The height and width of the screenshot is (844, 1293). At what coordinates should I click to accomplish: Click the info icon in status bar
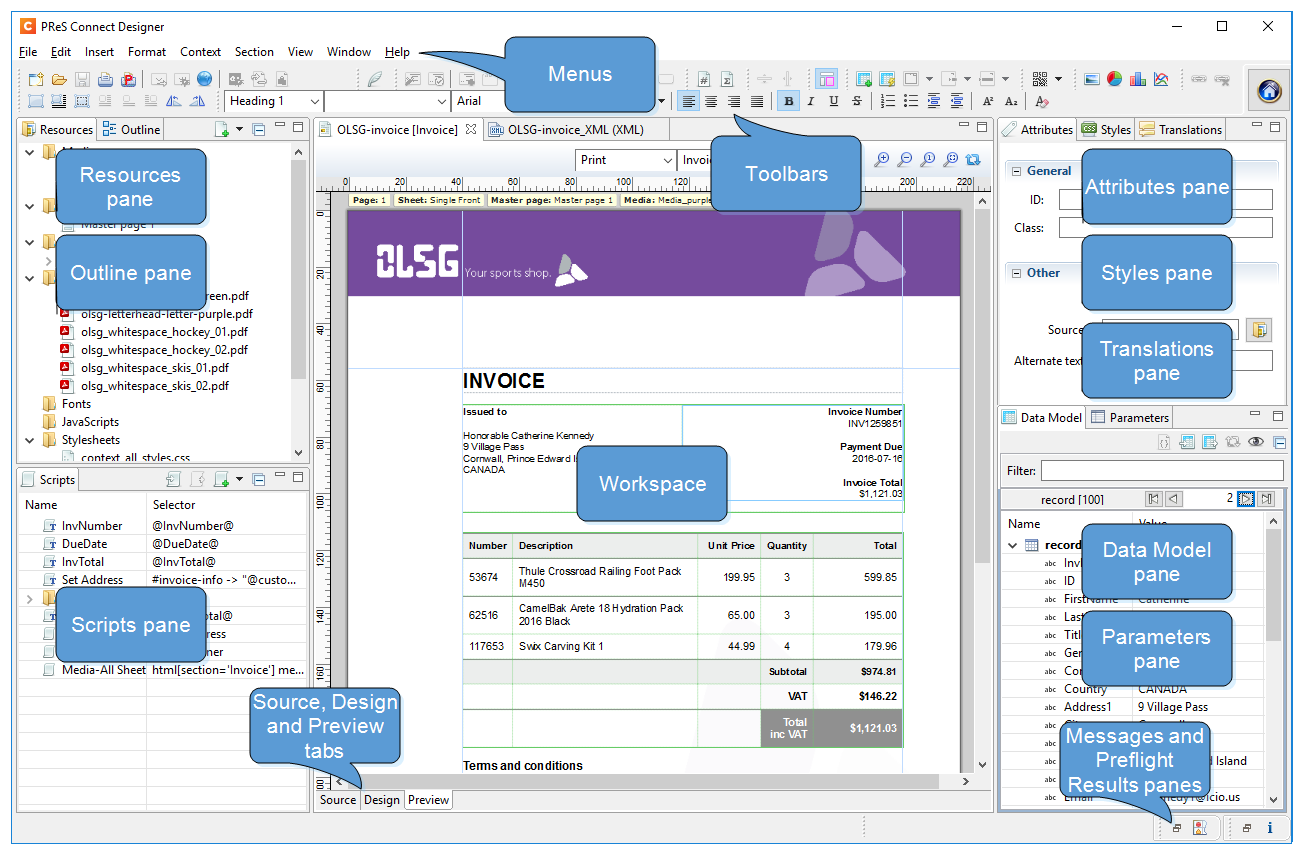tap(1270, 828)
